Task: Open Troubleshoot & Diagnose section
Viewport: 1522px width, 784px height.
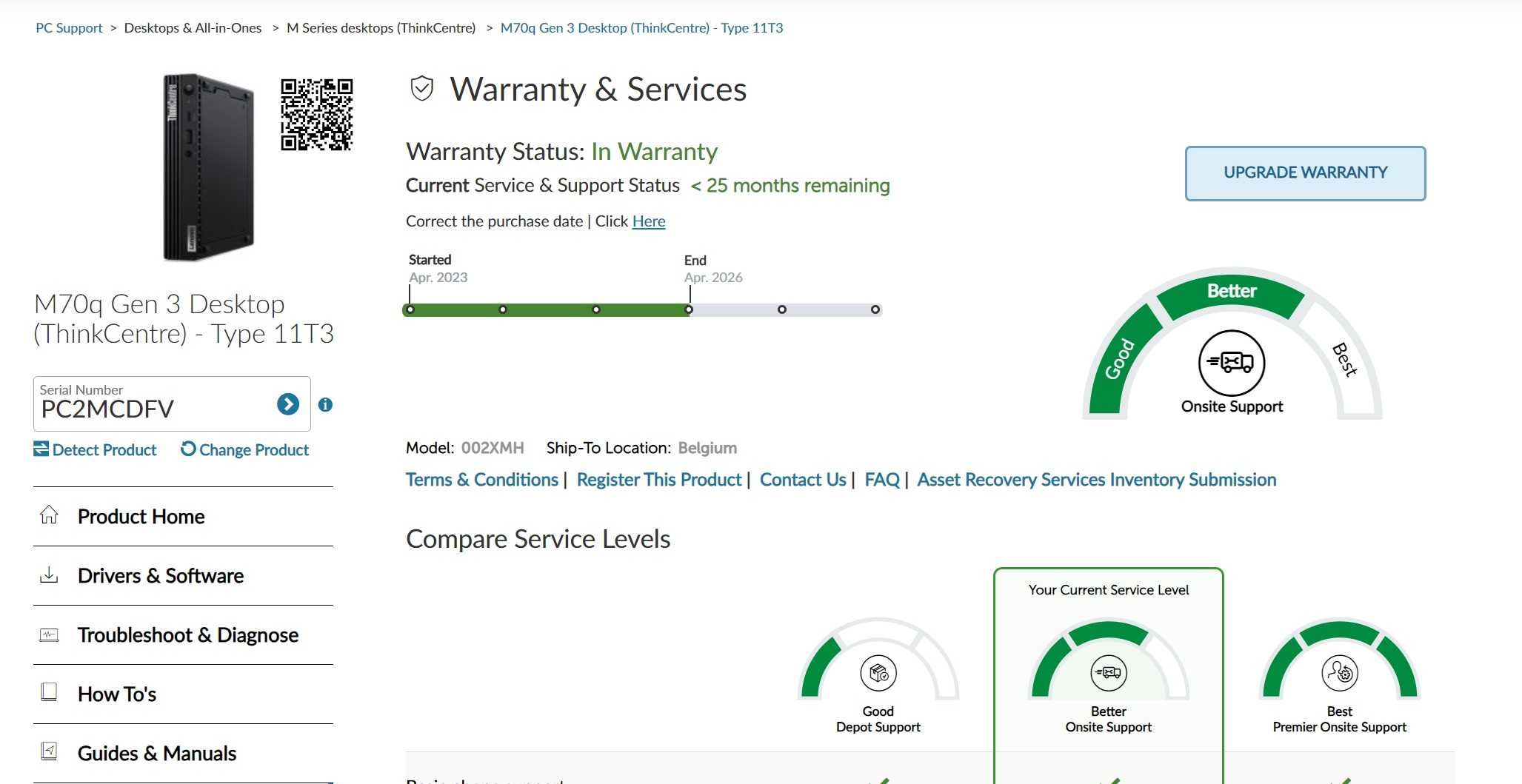Action: pyautogui.click(x=183, y=635)
